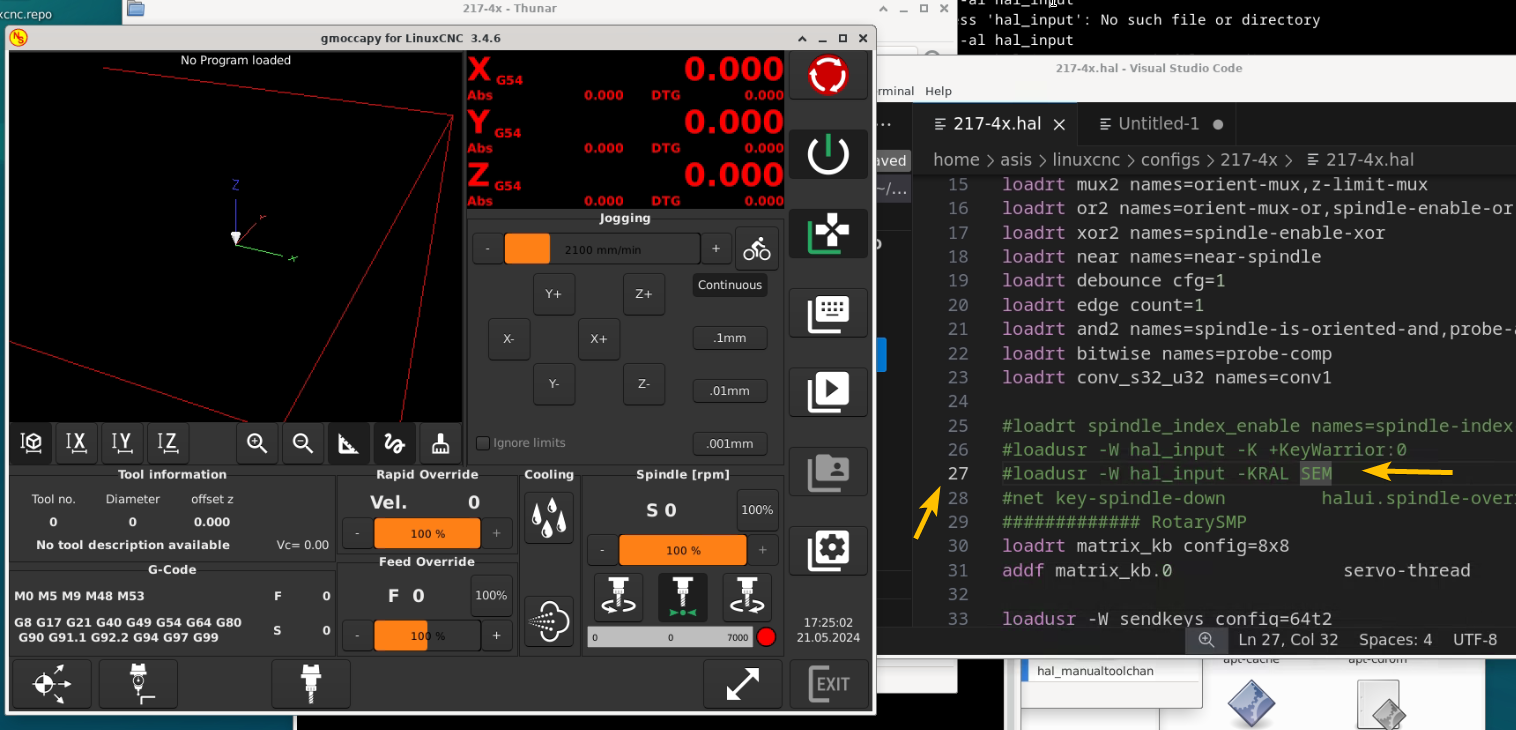Toggle dimension display in the preview
Image resolution: width=1516 pixels, height=730 pixels.
[348, 443]
